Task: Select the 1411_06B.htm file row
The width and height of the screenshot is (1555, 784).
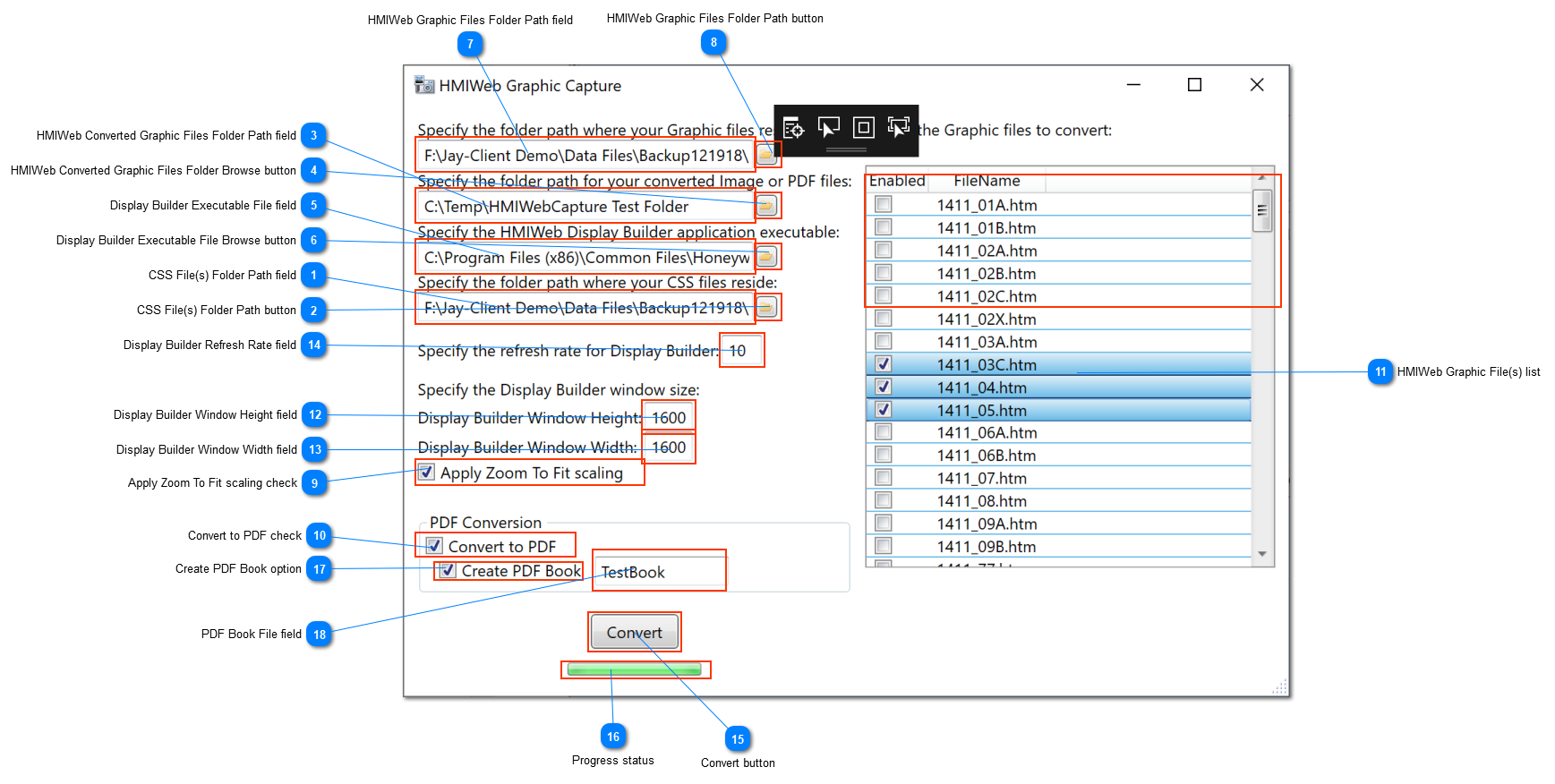Action: [1058, 455]
